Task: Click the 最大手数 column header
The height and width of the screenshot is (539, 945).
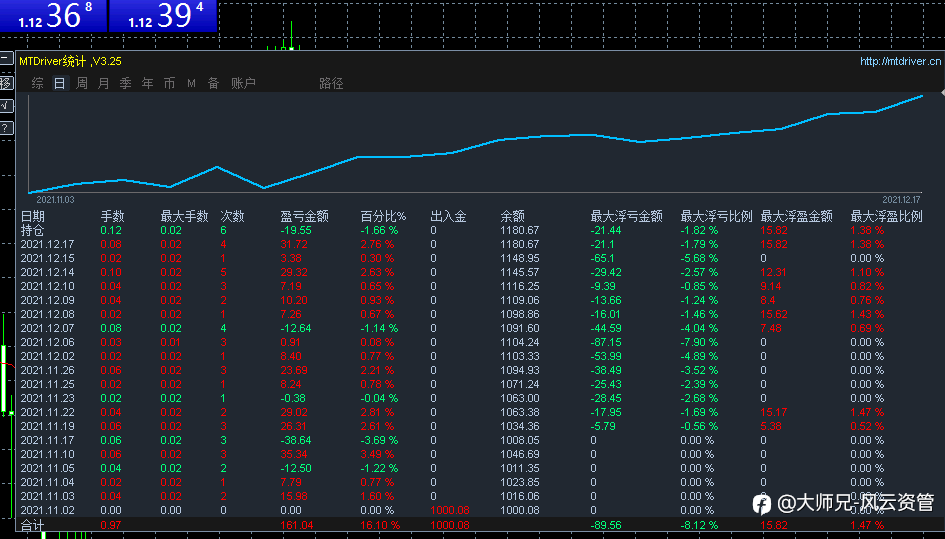Action: [184, 216]
